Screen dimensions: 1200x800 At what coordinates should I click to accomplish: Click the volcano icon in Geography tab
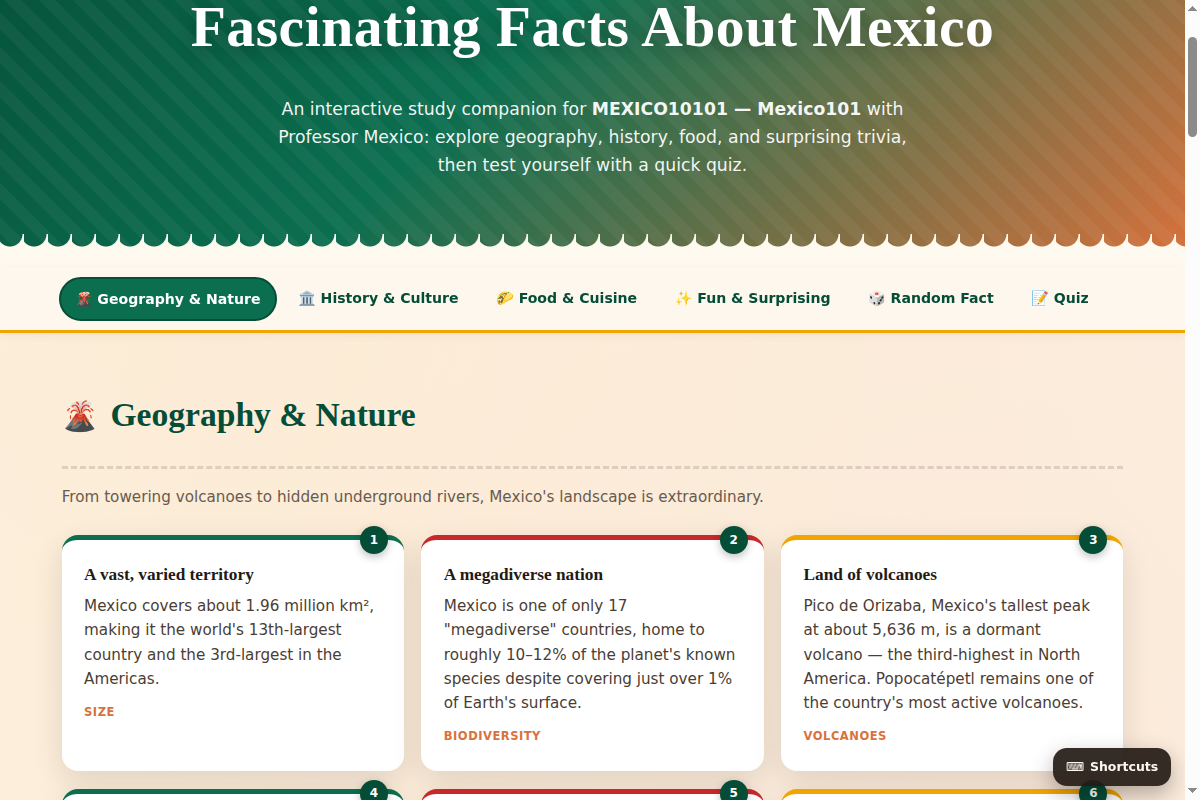pos(84,299)
